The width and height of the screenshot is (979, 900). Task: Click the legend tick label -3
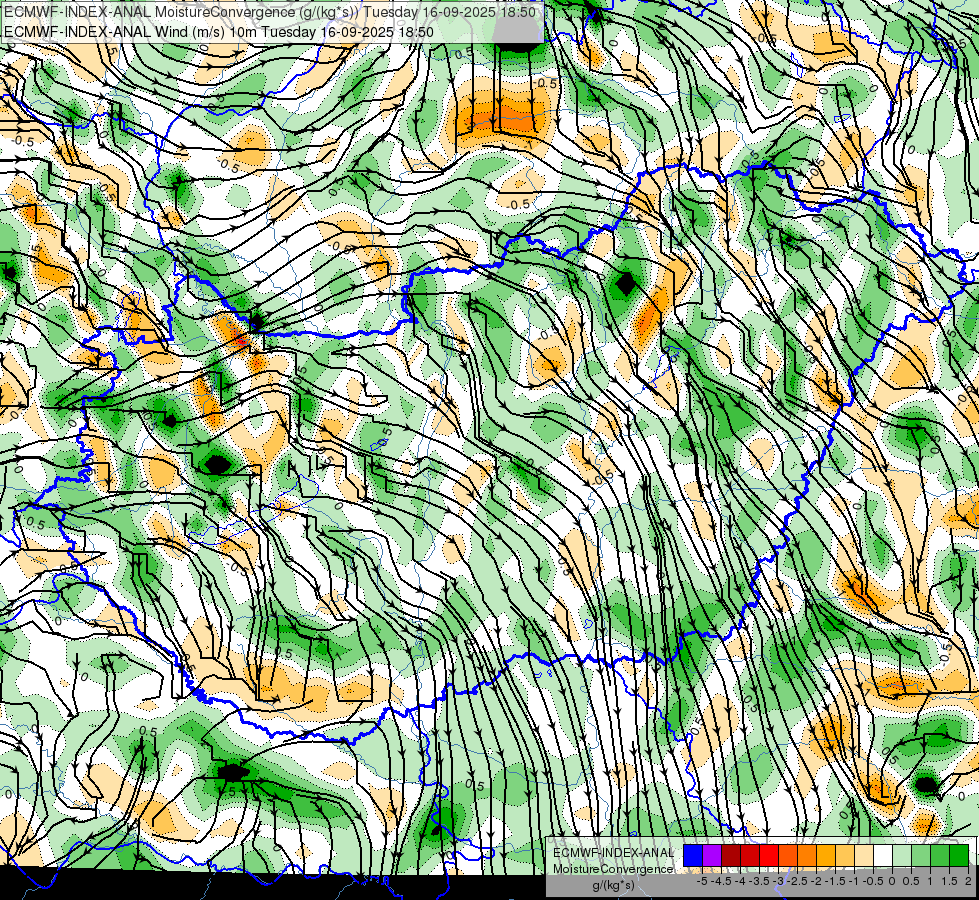(x=779, y=881)
